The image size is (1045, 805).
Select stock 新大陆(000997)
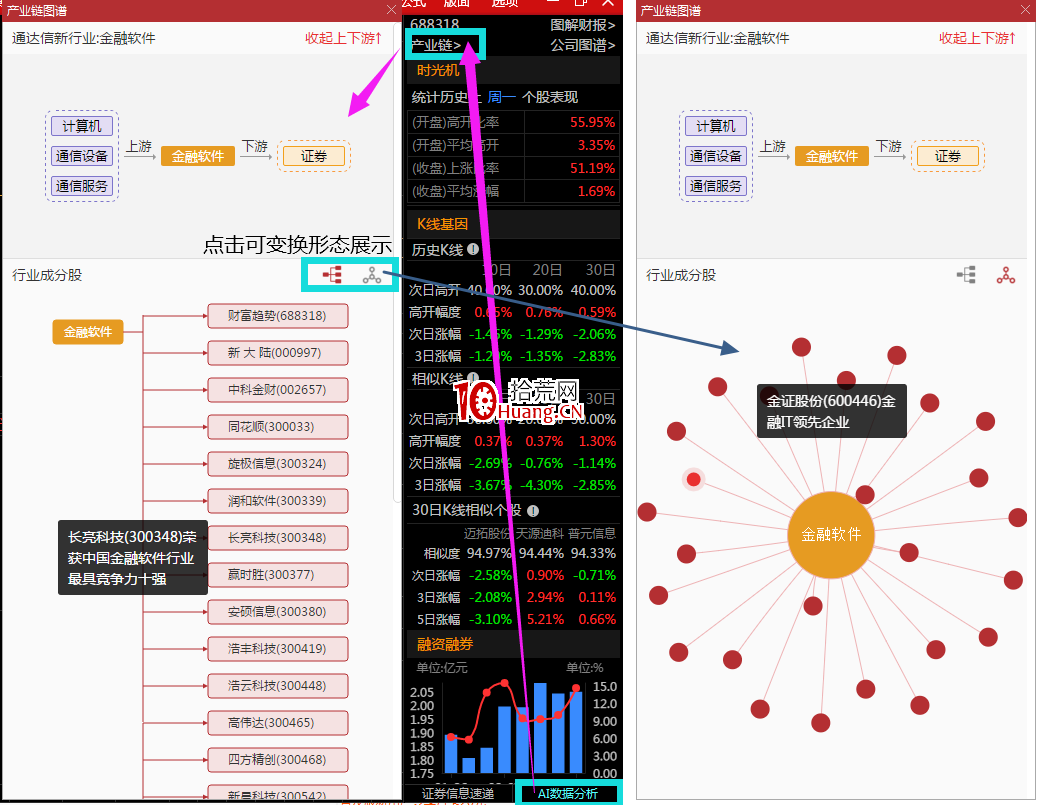278,353
